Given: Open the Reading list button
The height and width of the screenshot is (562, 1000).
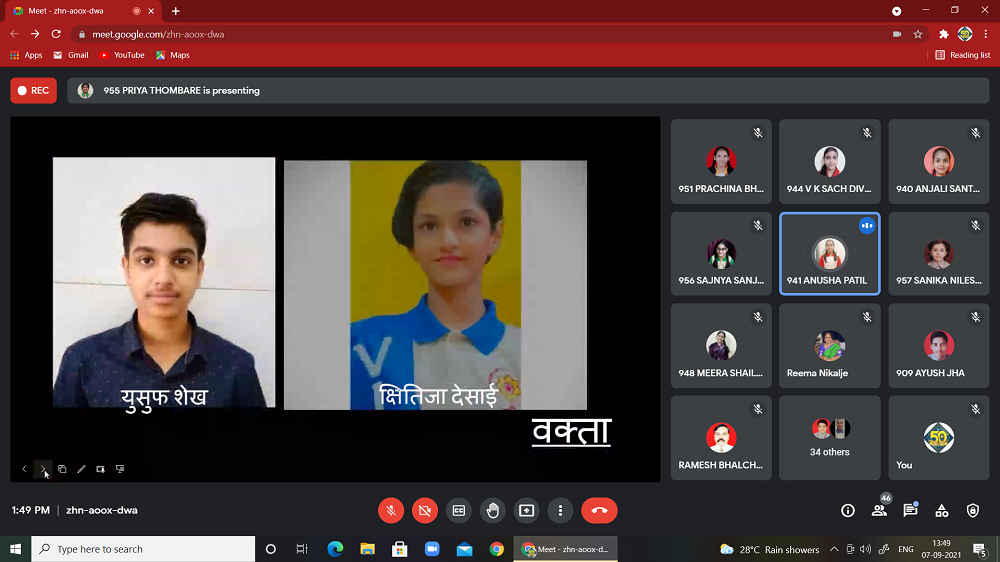Looking at the screenshot, I should click(963, 55).
